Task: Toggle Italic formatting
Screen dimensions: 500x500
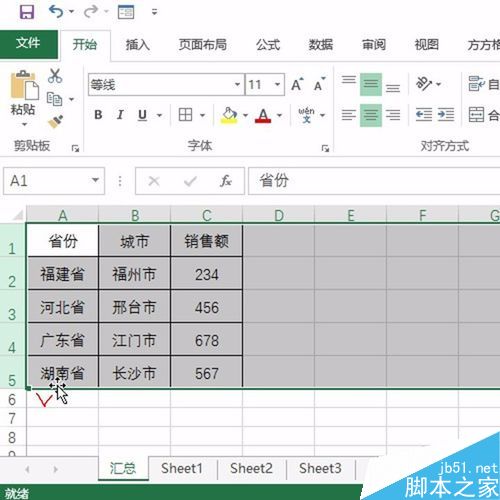Action: [x=120, y=115]
